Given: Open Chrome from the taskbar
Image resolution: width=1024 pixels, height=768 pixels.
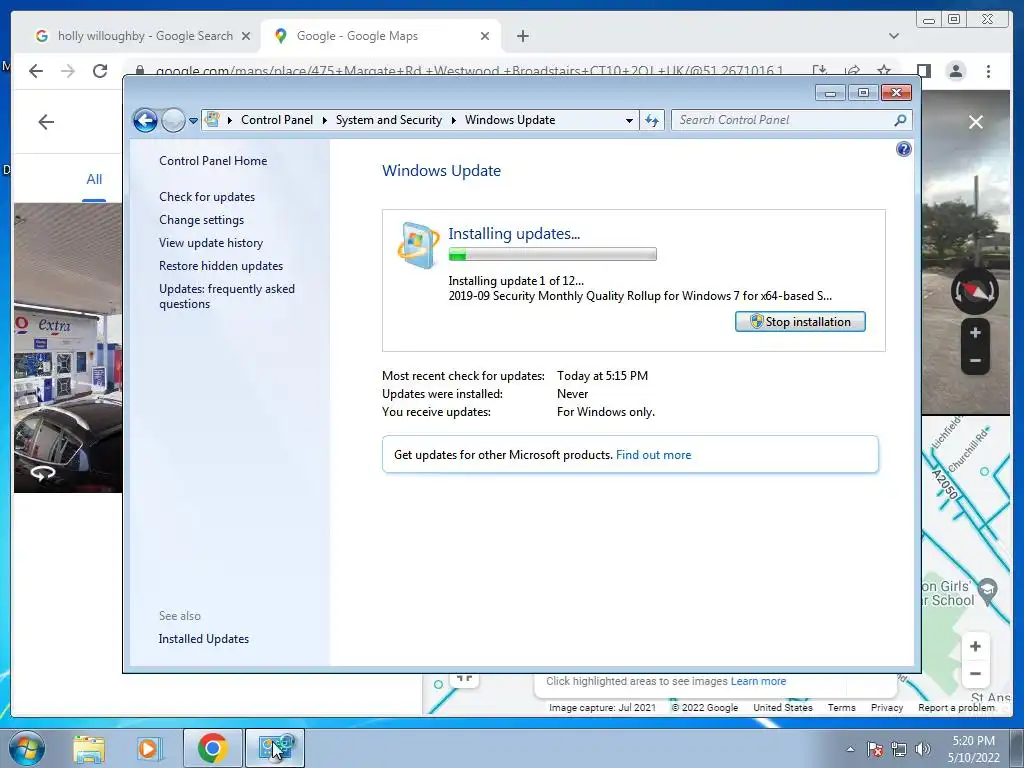Looking at the screenshot, I should [x=212, y=748].
